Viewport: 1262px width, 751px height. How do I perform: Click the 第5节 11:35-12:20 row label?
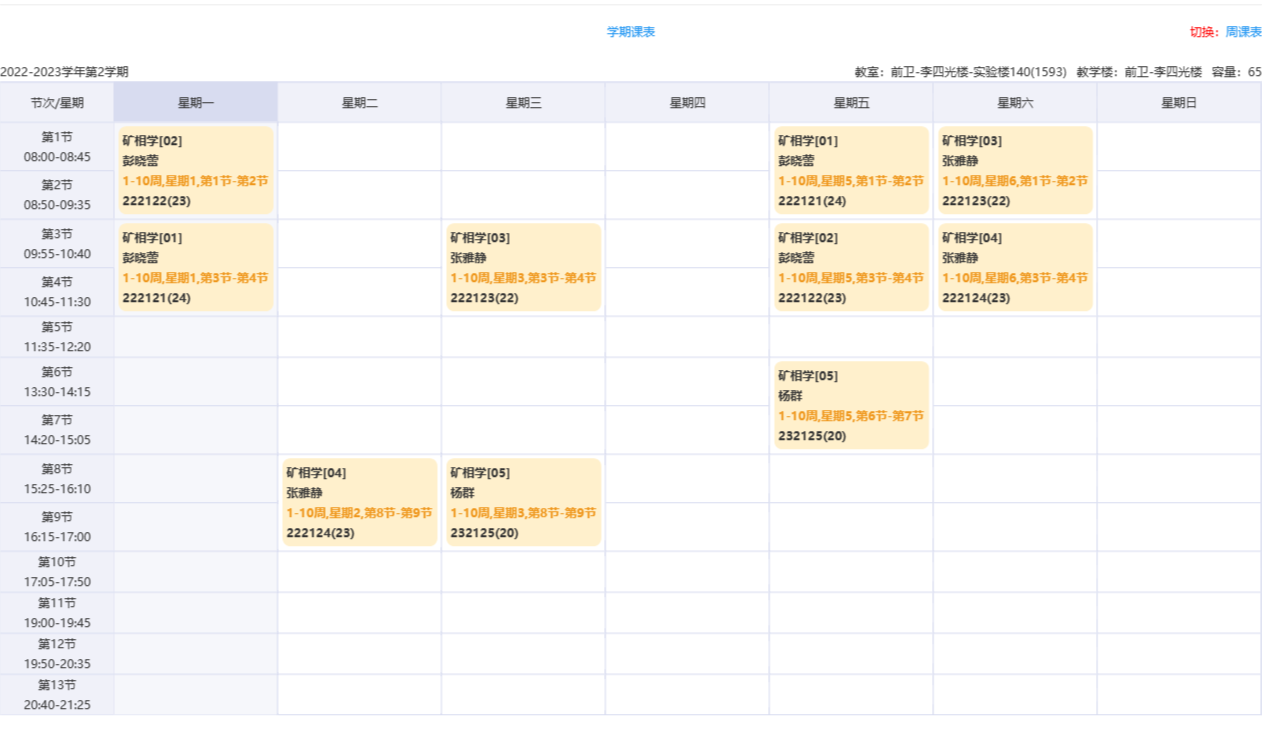pyautogui.click(x=57, y=337)
